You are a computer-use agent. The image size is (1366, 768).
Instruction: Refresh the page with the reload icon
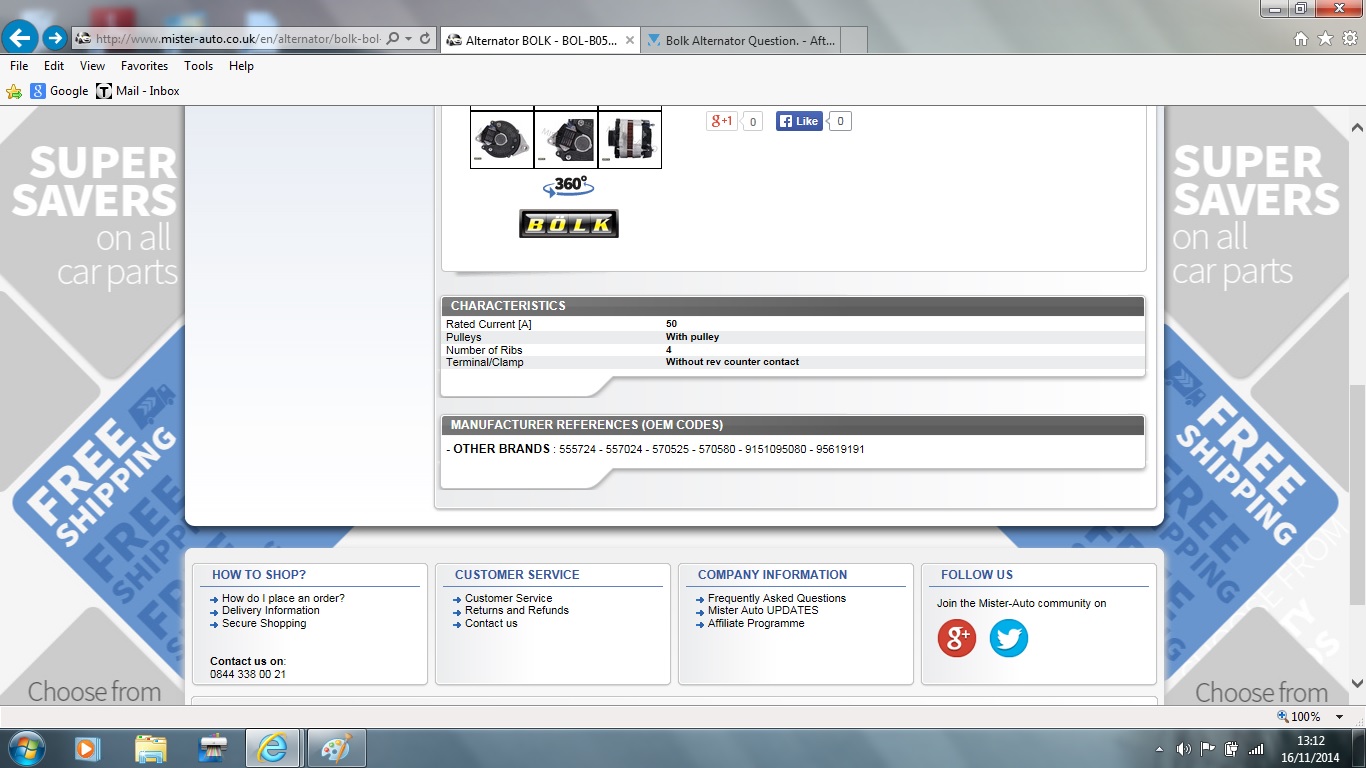click(x=425, y=39)
